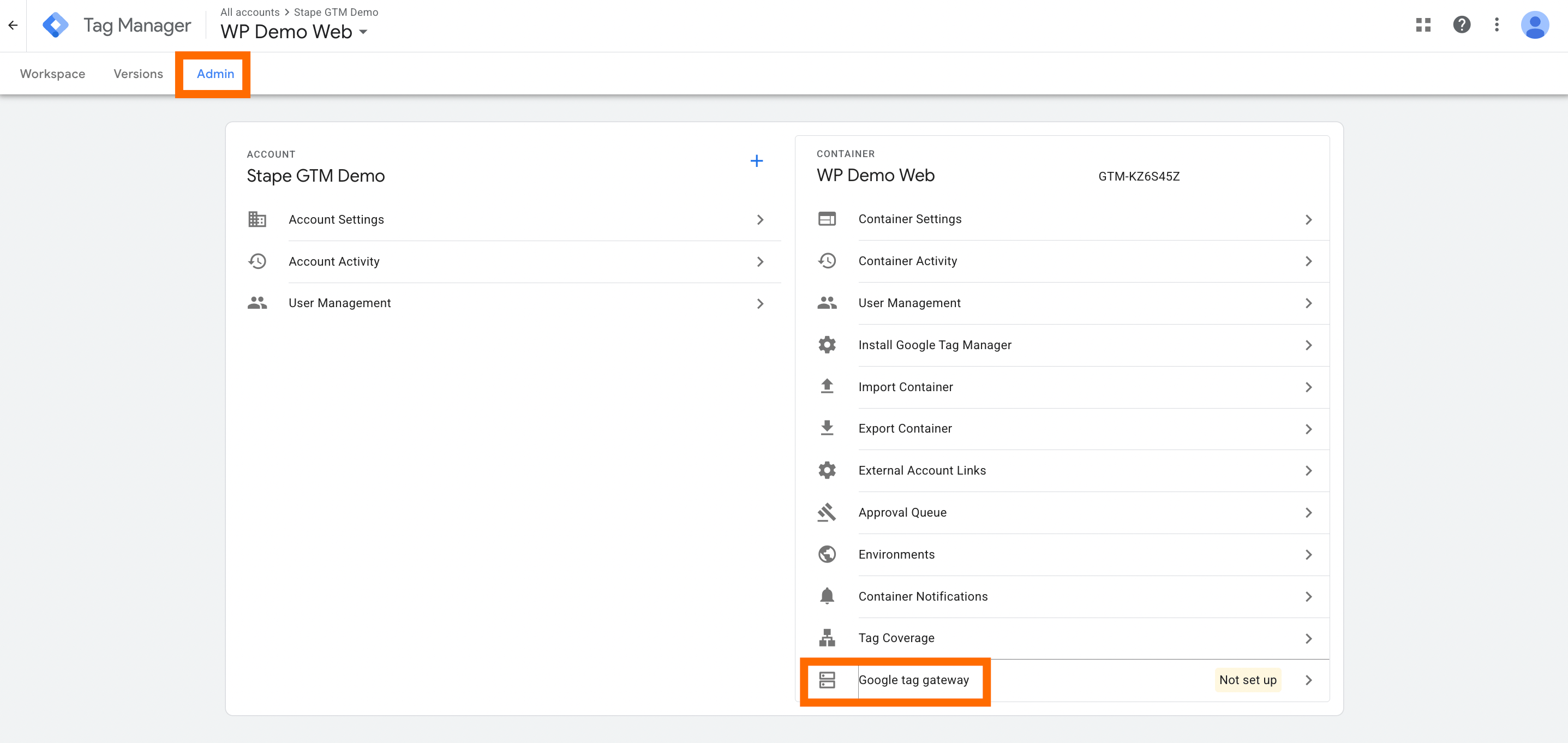
Task: Click the Environments globe icon
Action: [x=827, y=554]
